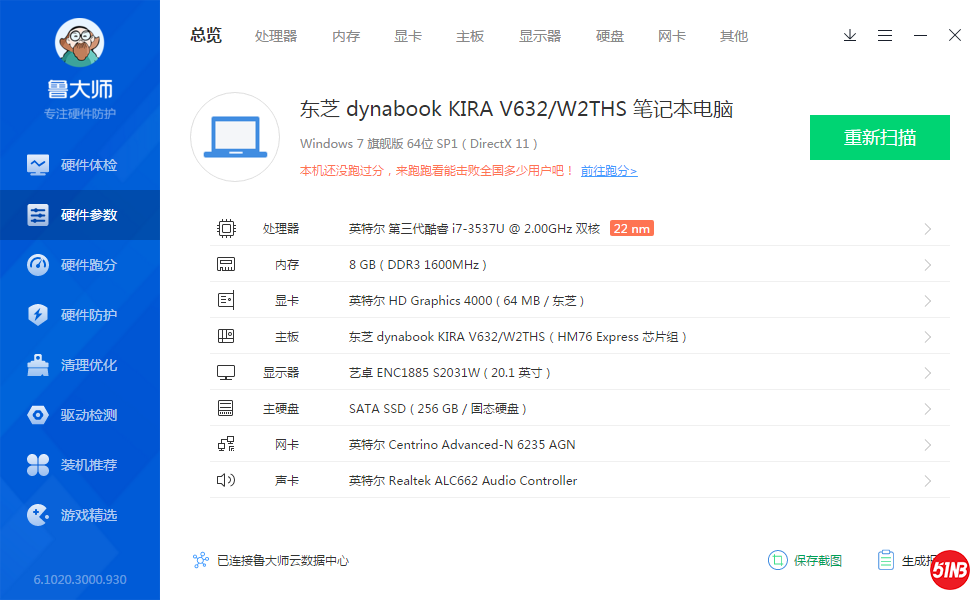
Task: Open the hamburger main menu icon
Action: click(x=885, y=36)
